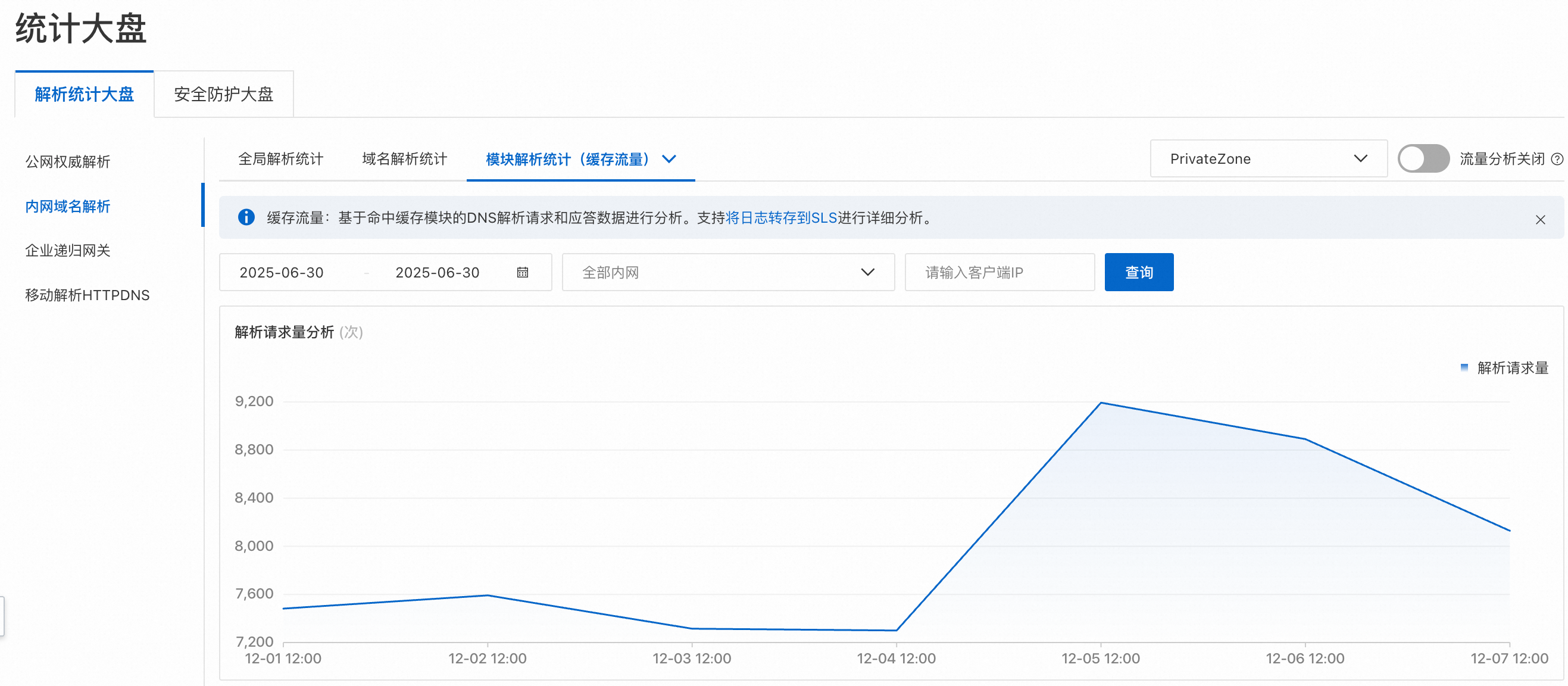This screenshot has height=686, width=1568.
Task: Follow the 将日志转存到SLS link
Action: coord(781,217)
